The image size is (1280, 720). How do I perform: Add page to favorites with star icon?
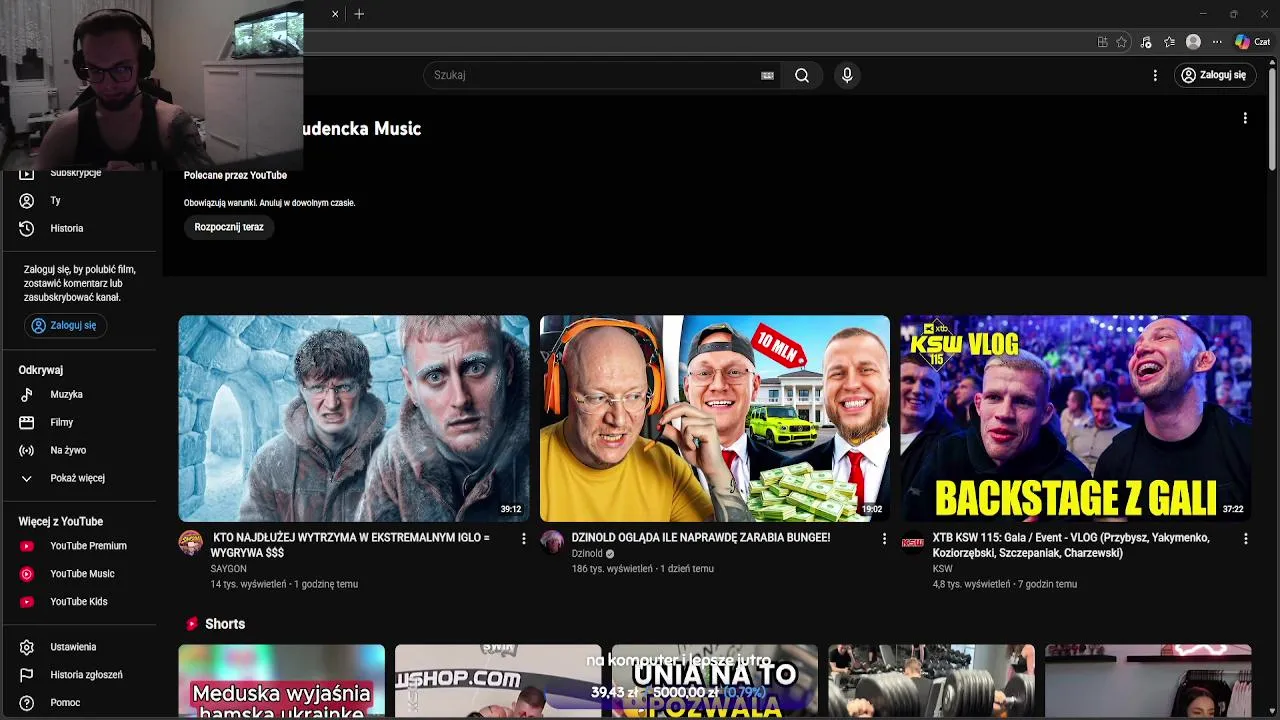coord(1122,42)
